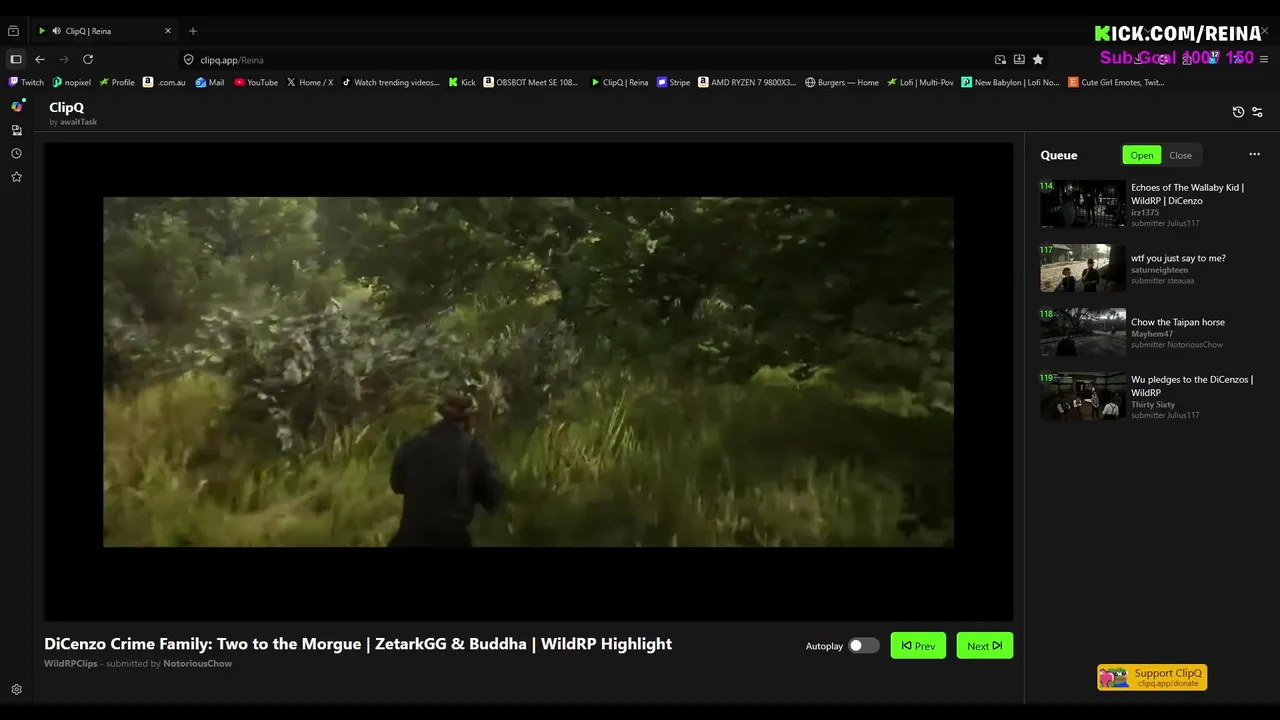The width and height of the screenshot is (1280, 720).
Task: Open the site security shield info
Action: point(188,59)
